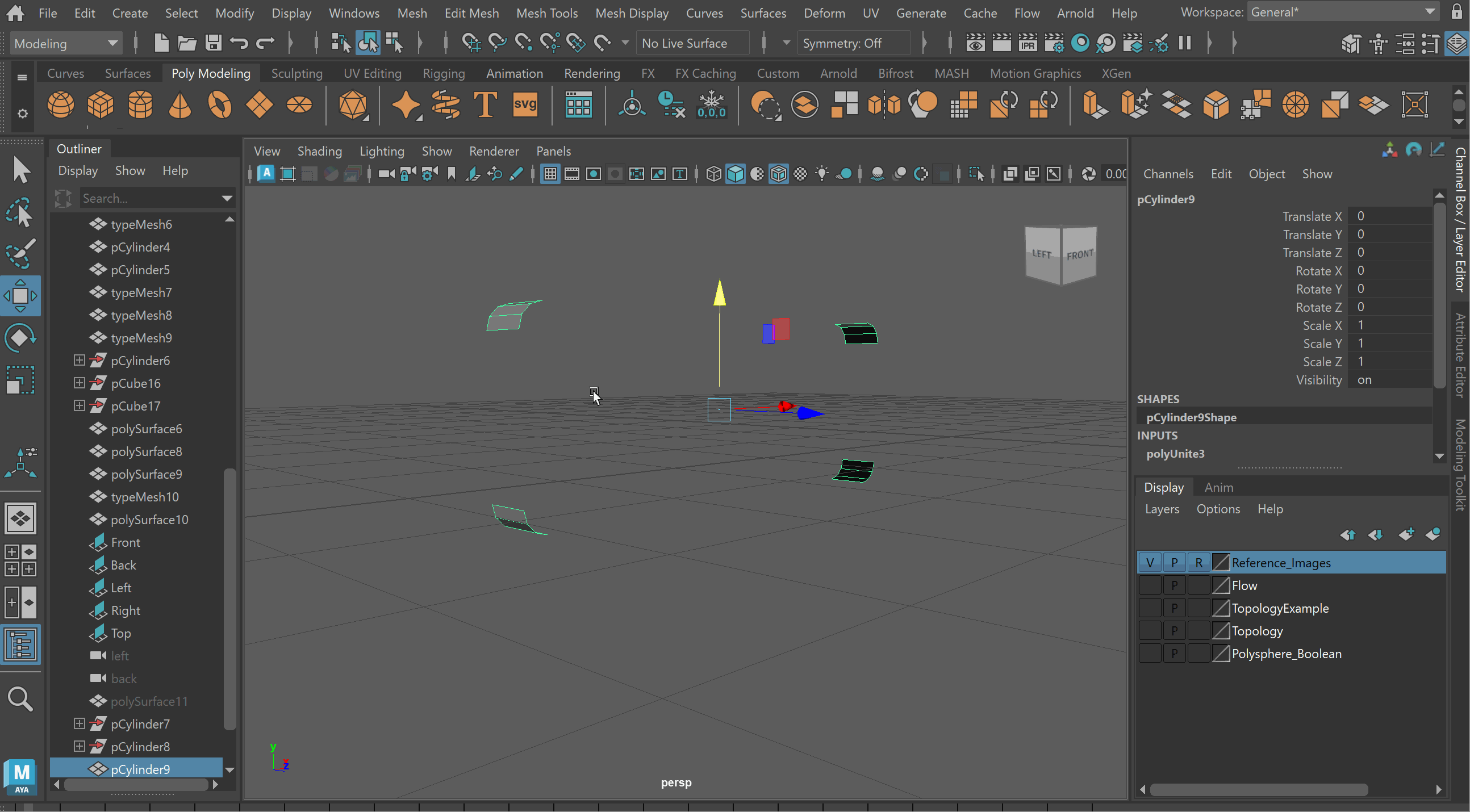Viewport: 1470px width, 812px height.
Task: Toggle the viewport grid display button
Action: (550, 174)
